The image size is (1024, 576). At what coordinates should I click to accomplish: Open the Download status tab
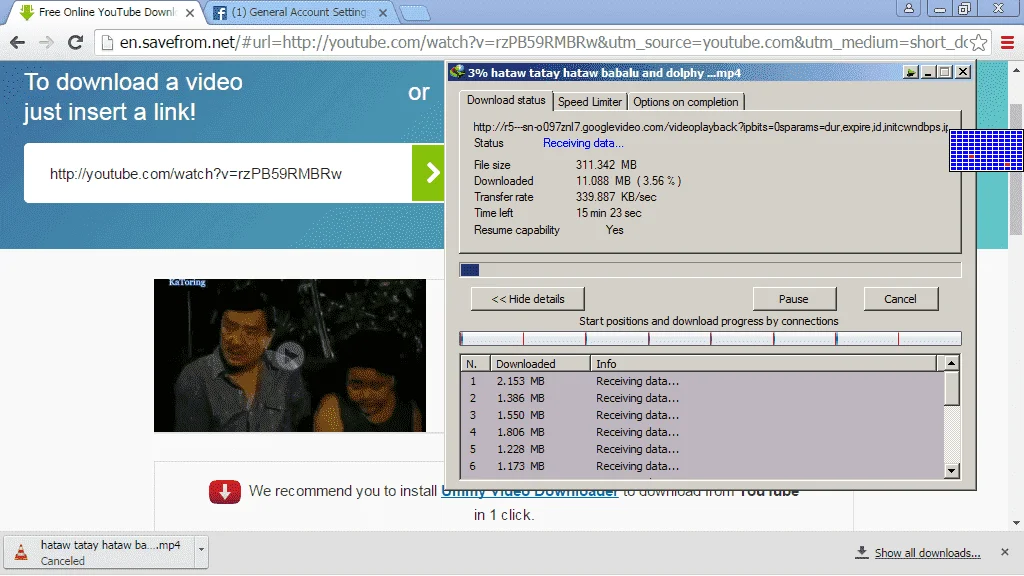506,100
